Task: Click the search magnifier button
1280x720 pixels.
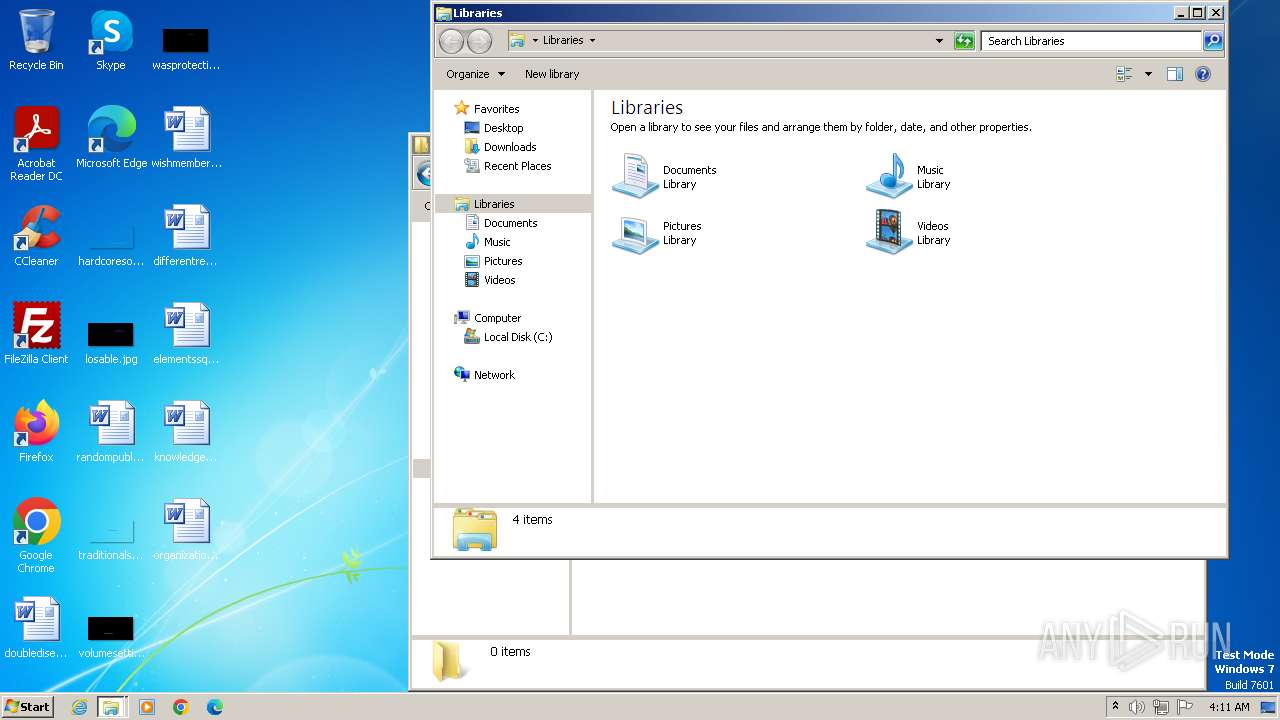Action: (1213, 41)
